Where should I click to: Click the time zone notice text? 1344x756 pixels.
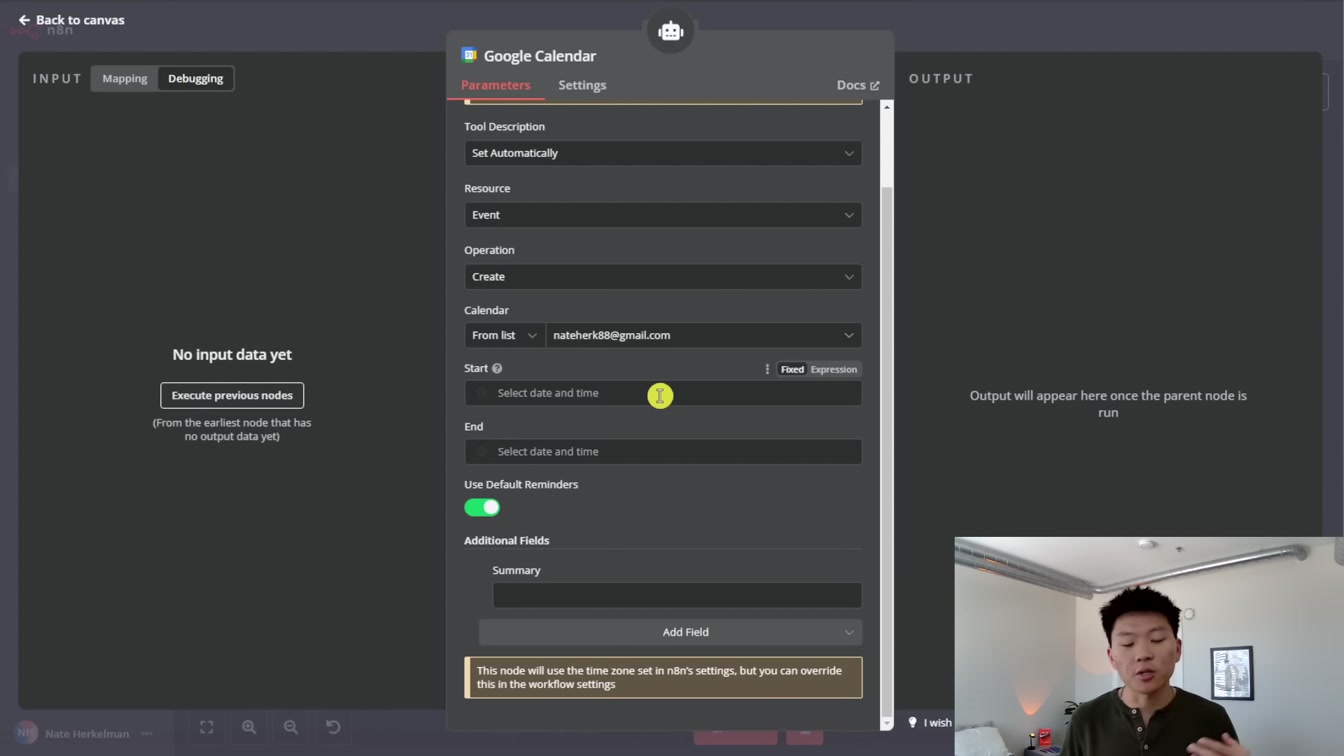click(659, 677)
